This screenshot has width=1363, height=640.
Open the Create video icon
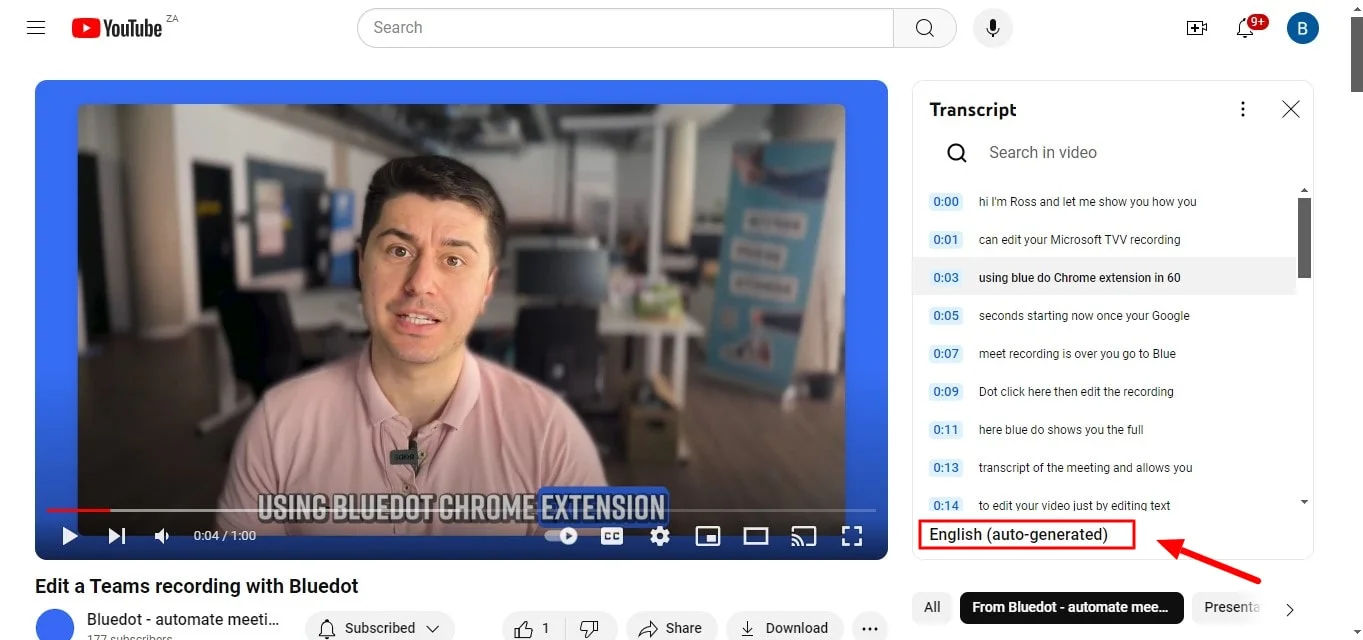point(1196,28)
